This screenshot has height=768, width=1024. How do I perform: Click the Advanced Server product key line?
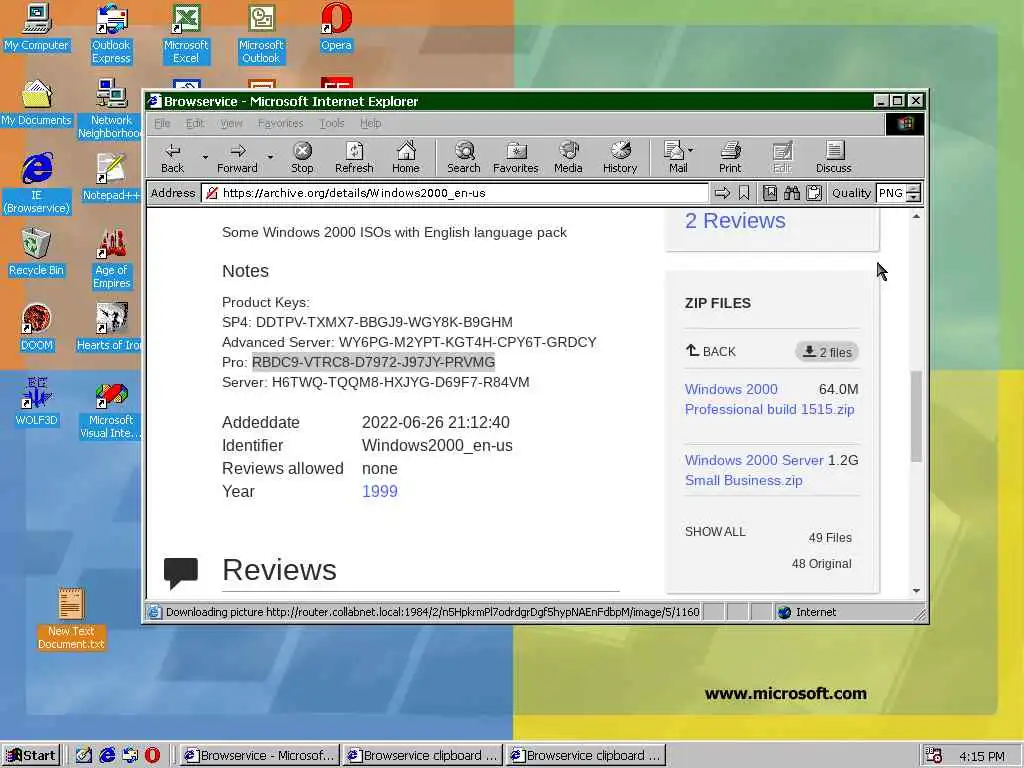(409, 342)
